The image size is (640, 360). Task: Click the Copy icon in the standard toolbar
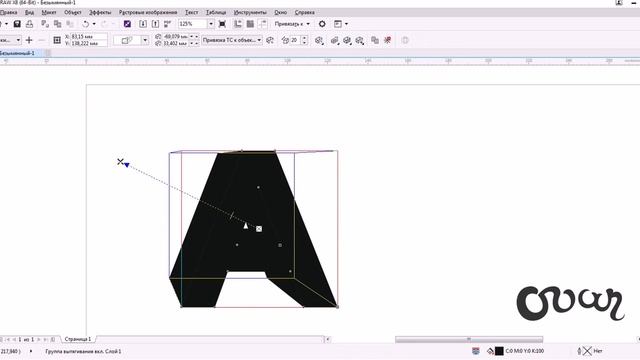[58, 24]
